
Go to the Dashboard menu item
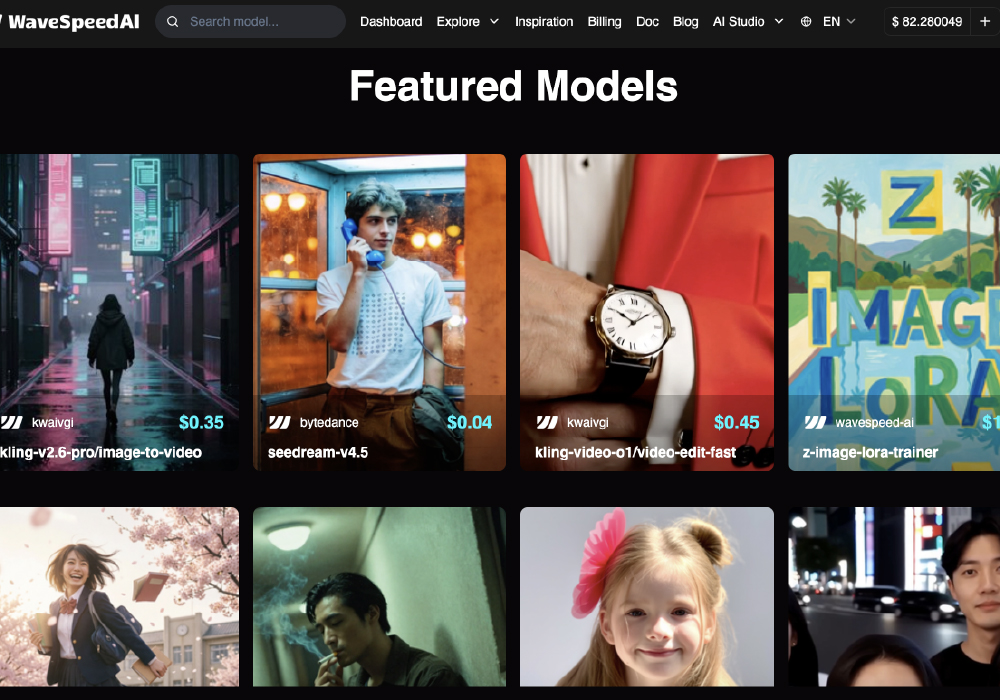[391, 22]
